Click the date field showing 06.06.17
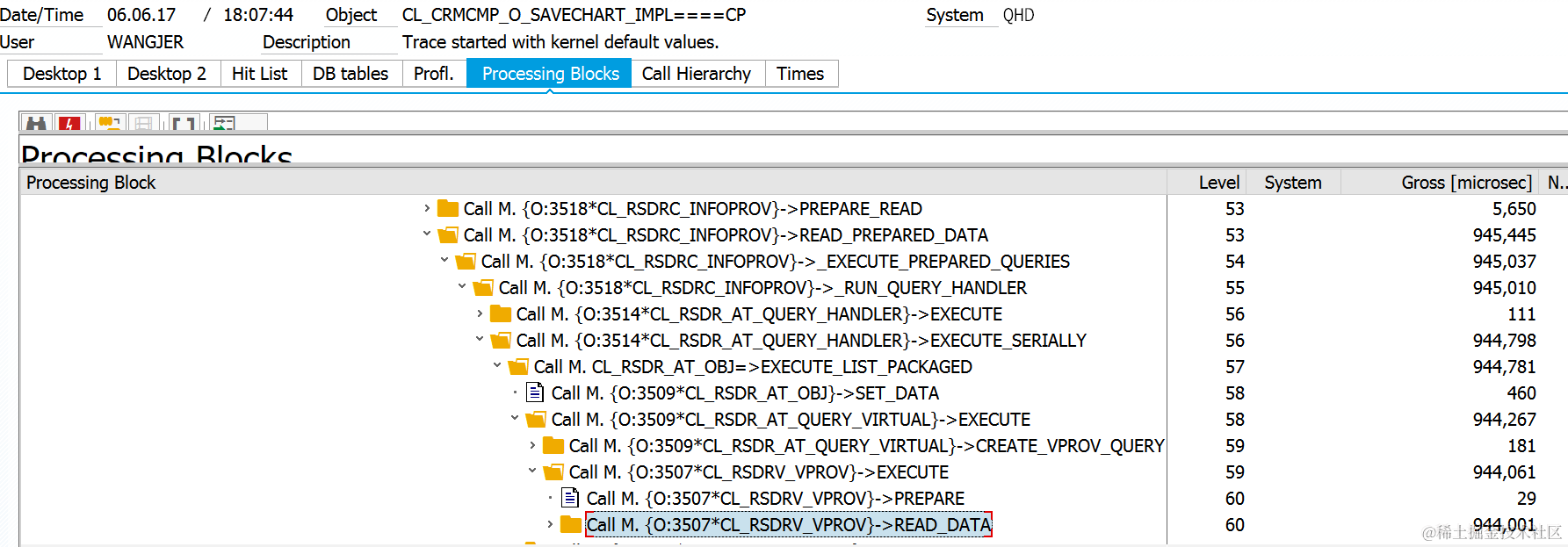The image size is (1568, 547). click(141, 15)
